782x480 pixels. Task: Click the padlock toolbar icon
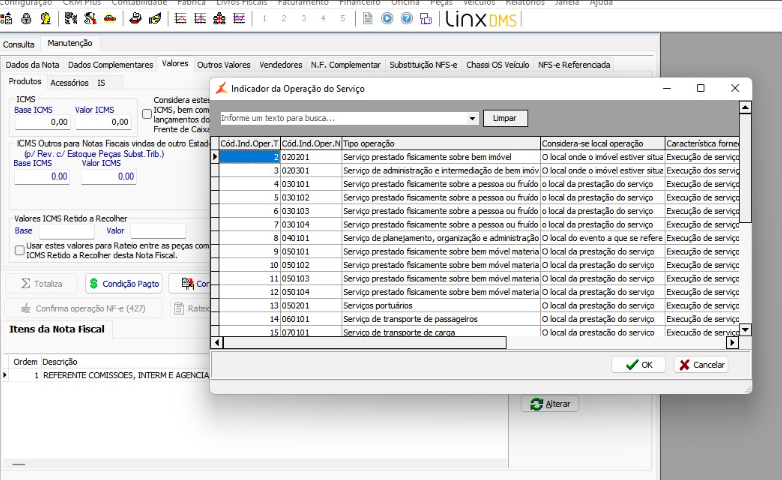(x=26, y=19)
